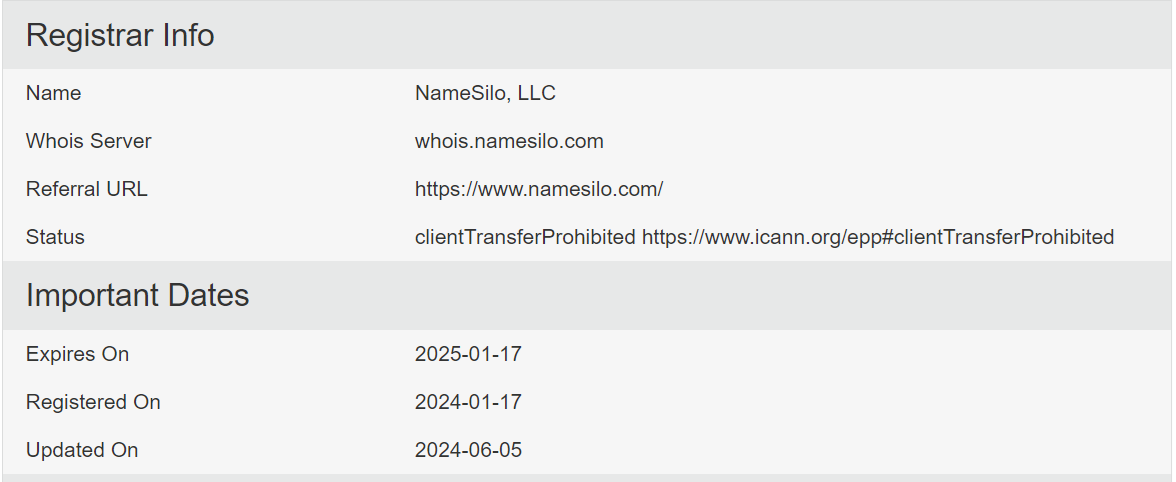Click the Status field label
The height and width of the screenshot is (482, 1176).
[x=55, y=237]
